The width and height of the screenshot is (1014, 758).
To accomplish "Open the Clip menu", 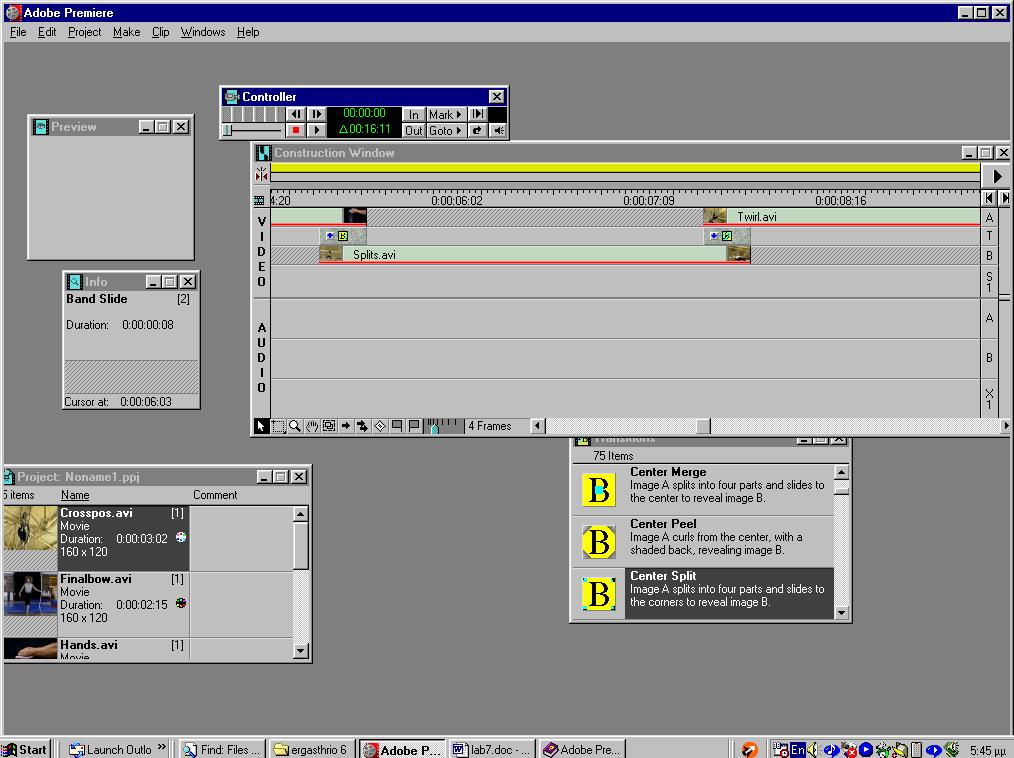I will point(160,32).
